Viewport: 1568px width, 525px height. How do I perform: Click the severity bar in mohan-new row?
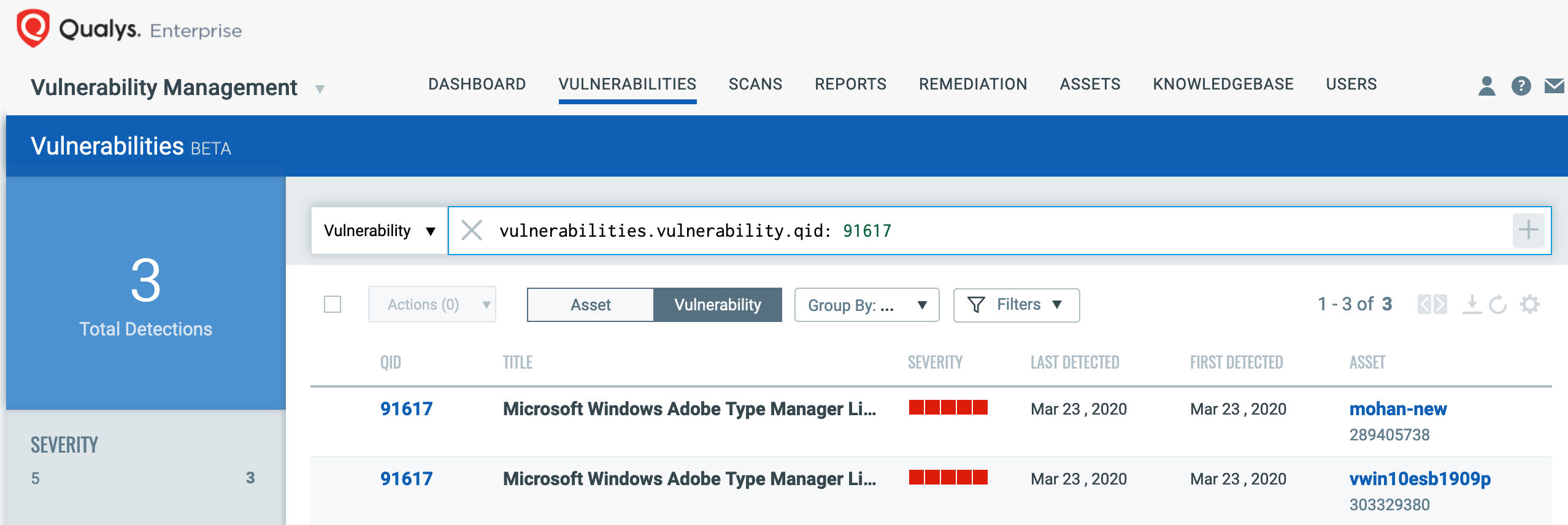(948, 407)
